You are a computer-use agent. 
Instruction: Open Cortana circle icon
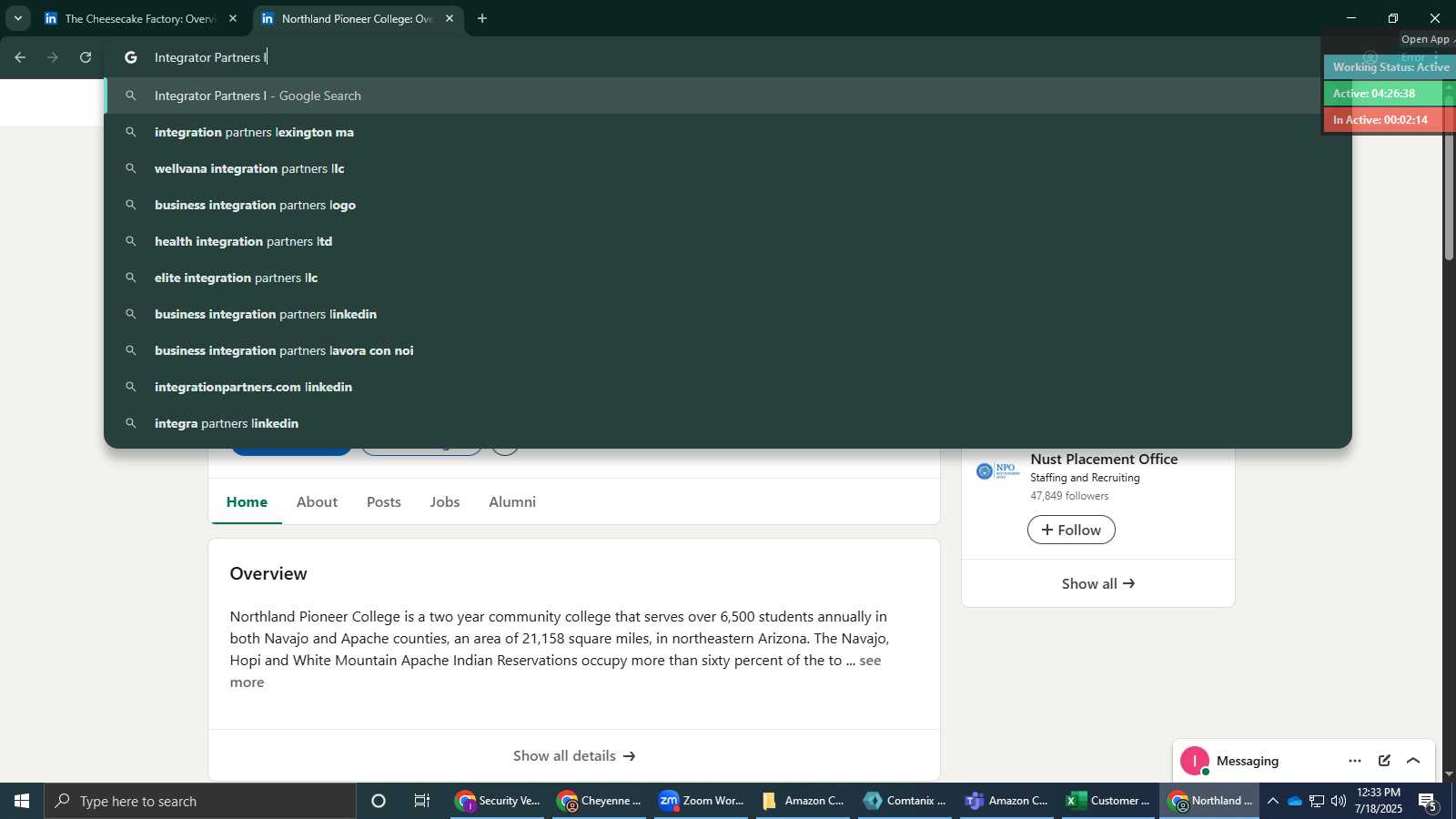379,801
